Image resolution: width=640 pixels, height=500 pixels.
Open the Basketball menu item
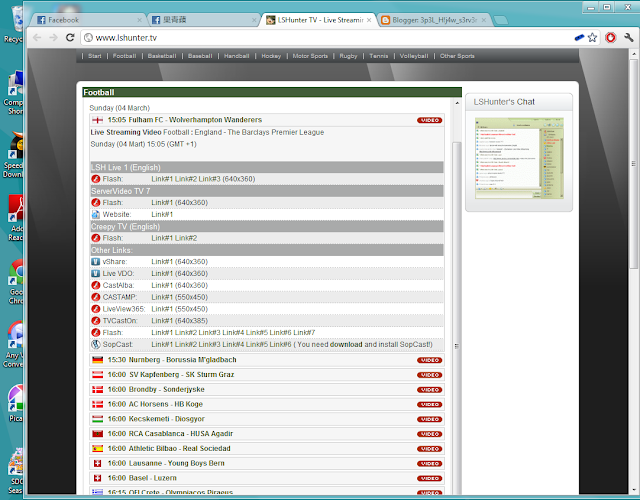[x=162, y=56]
